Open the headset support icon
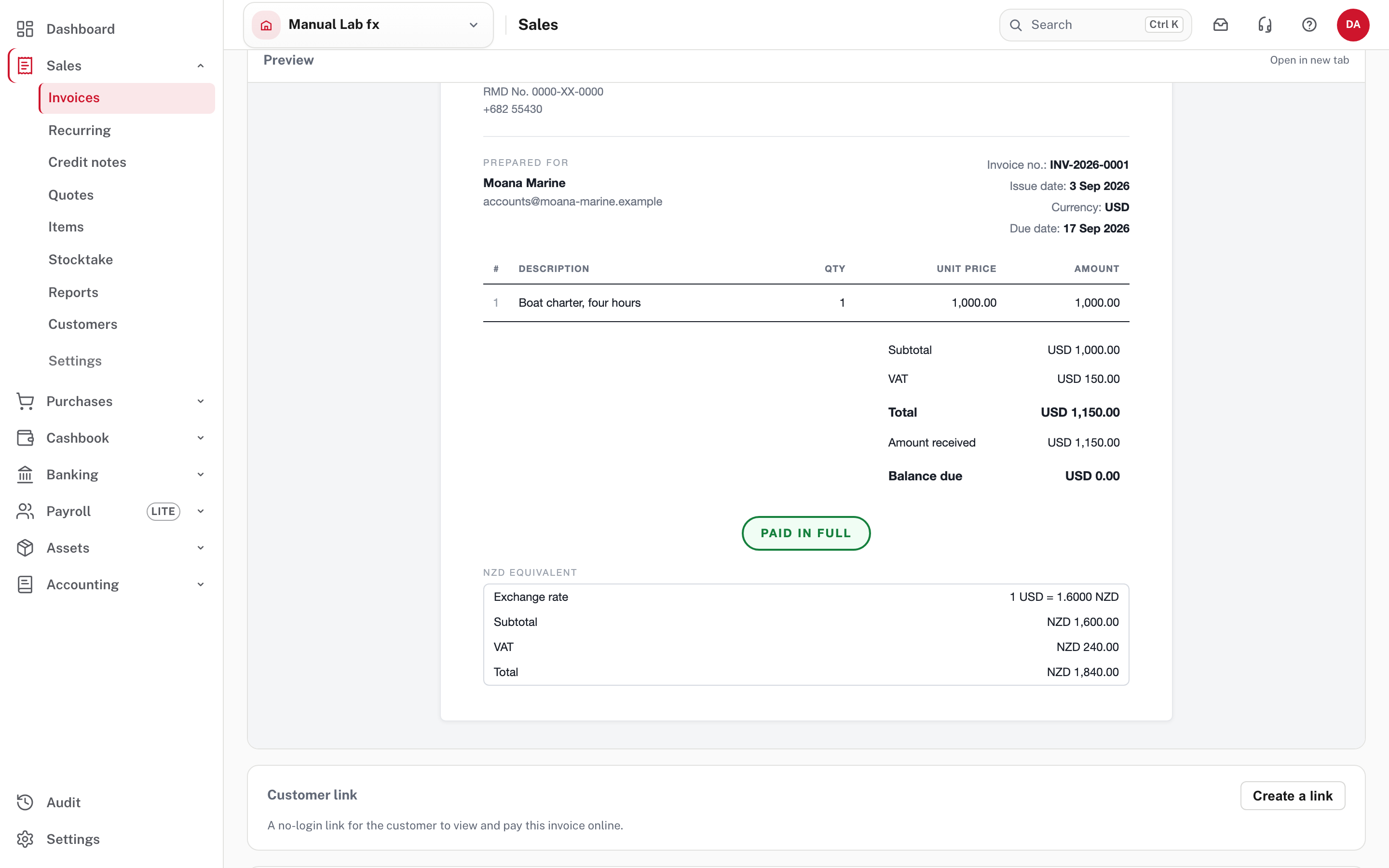This screenshot has width=1389, height=868. (x=1265, y=25)
